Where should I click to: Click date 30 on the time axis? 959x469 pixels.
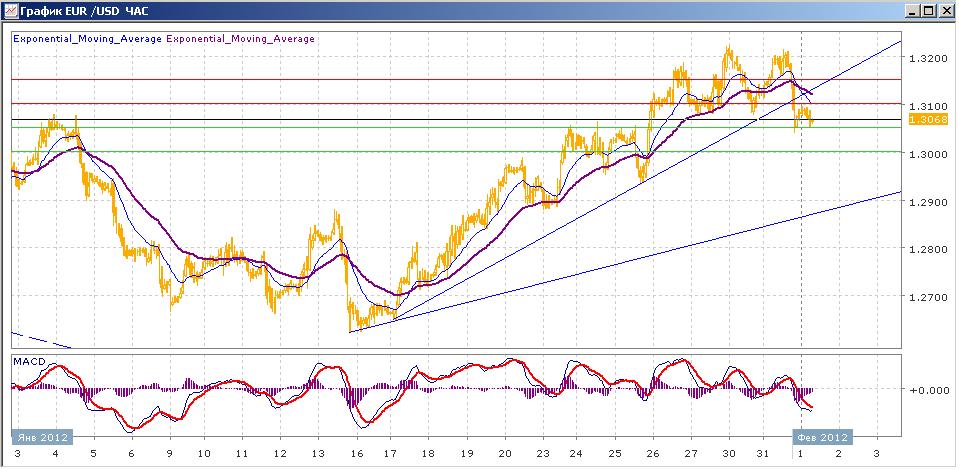728,454
